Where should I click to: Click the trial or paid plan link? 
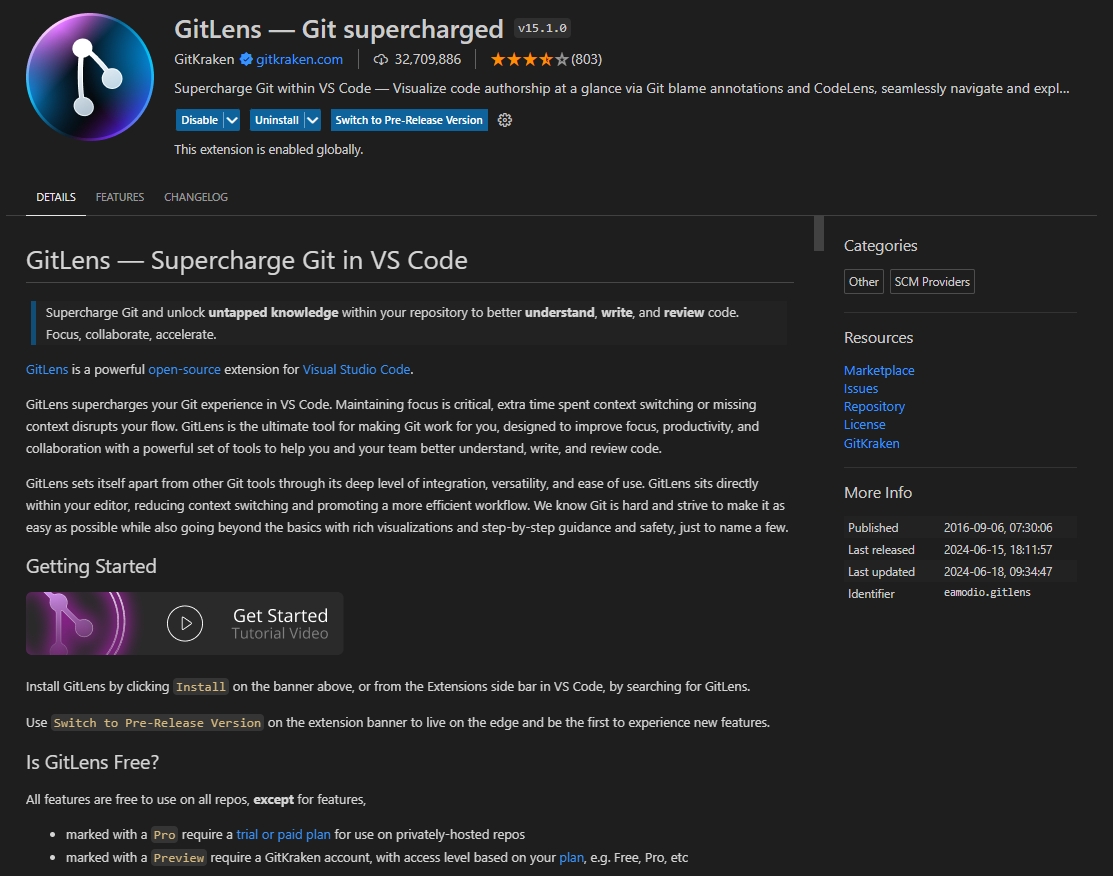coord(283,834)
